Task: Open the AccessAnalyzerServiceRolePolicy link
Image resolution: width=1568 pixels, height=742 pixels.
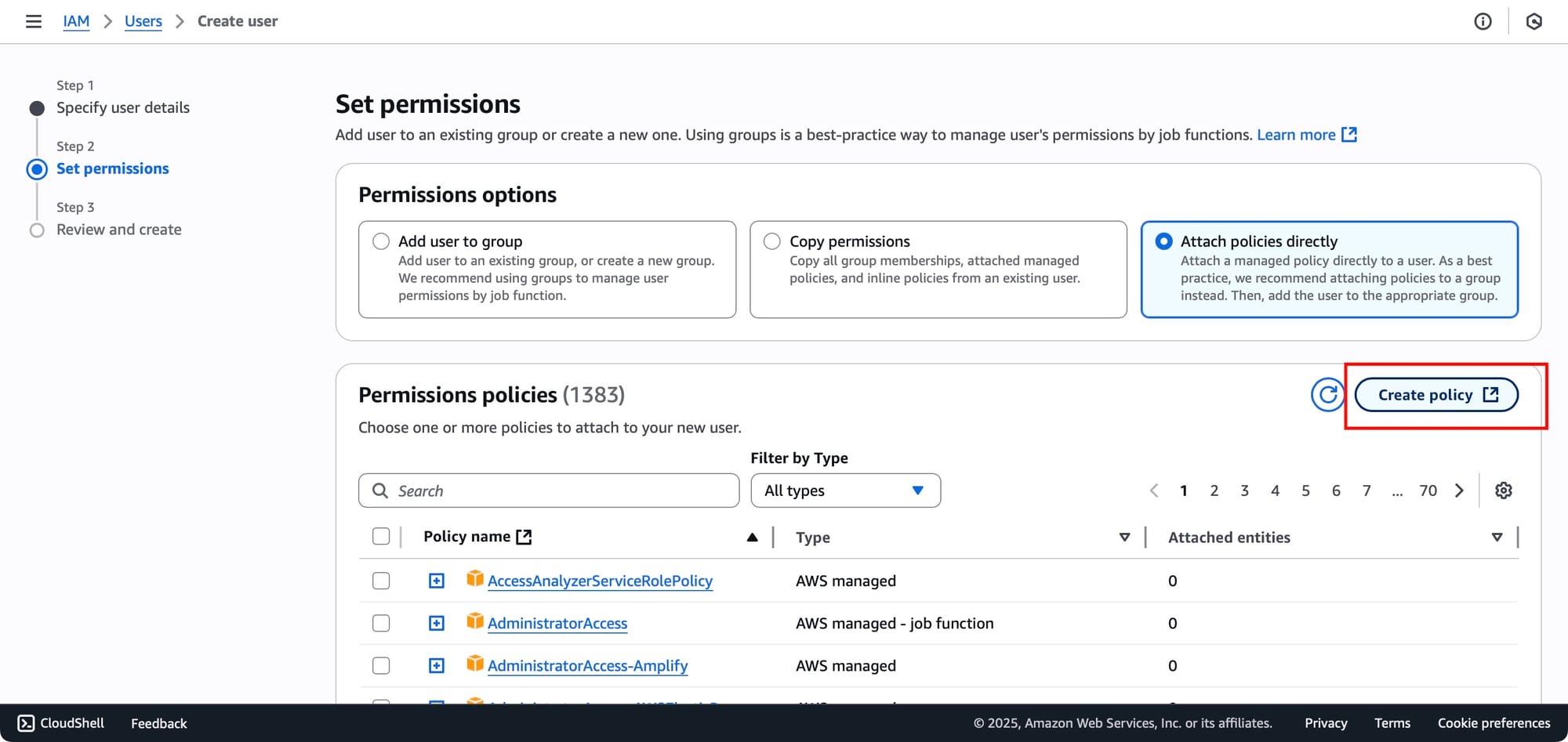Action: pyautogui.click(x=600, y=581)
